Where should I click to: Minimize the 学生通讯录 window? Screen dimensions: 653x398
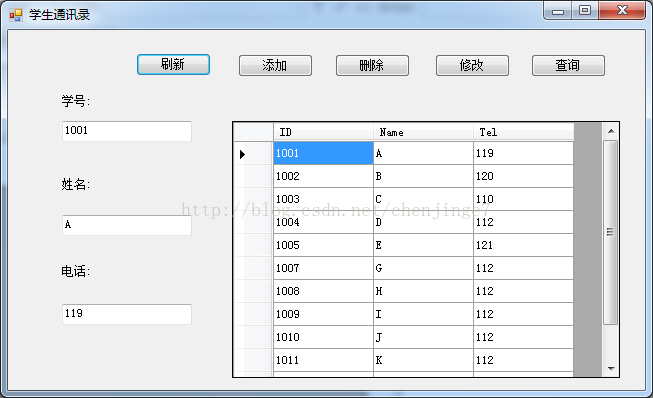[x=558, y=11]
